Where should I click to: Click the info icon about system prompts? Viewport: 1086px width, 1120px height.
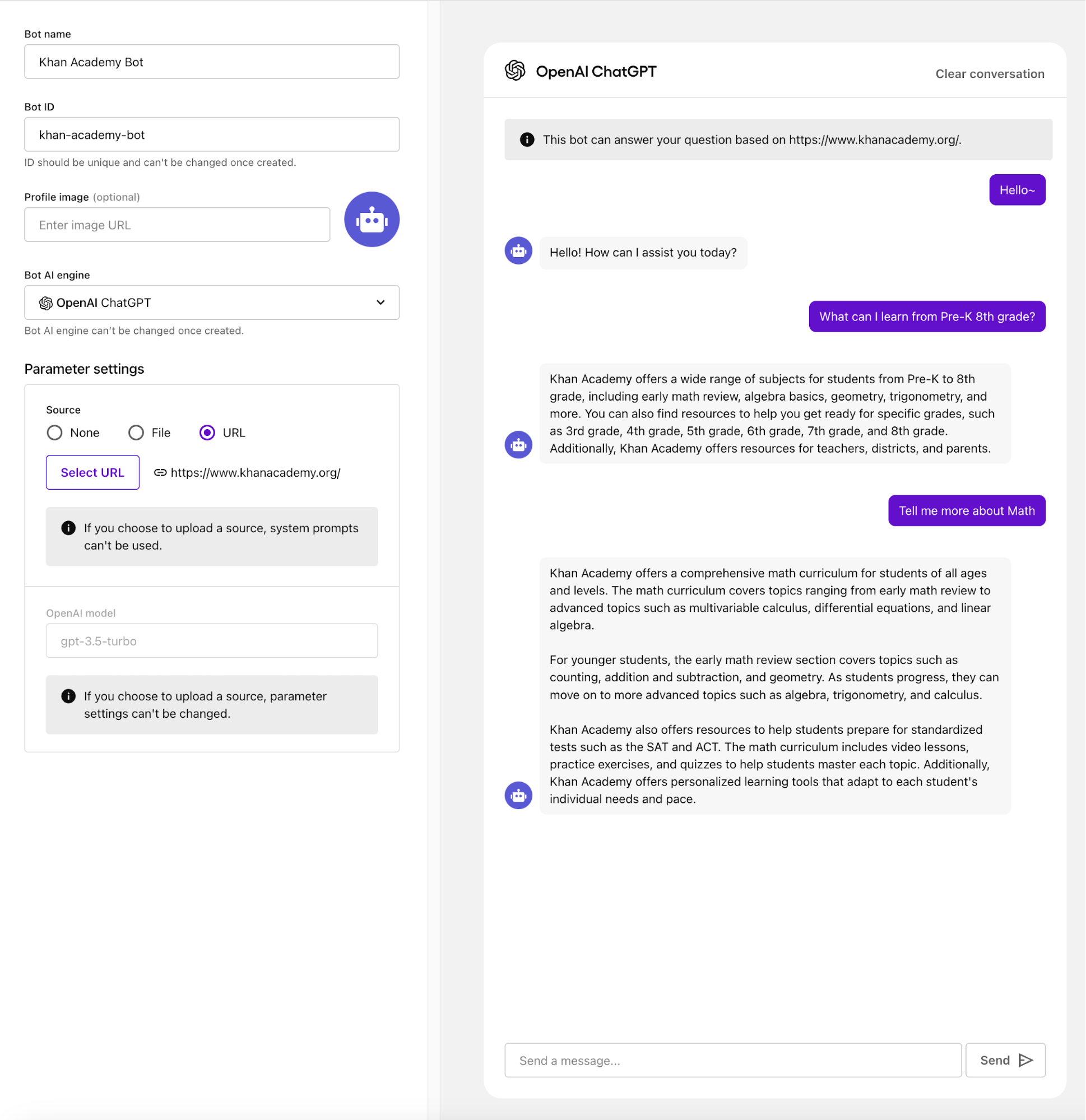[68, 528]
